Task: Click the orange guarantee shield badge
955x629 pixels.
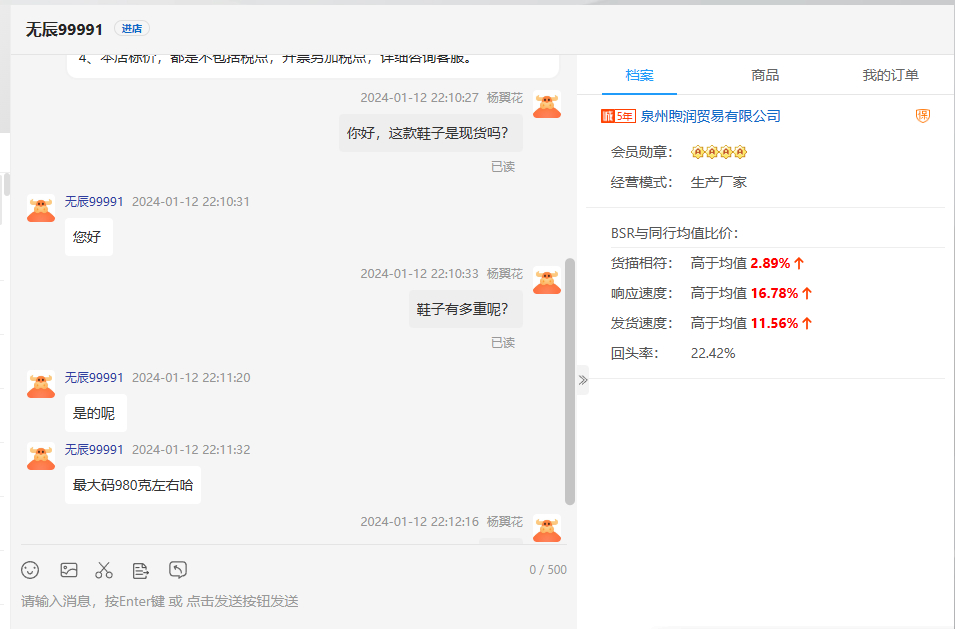Action: [922, 116]
